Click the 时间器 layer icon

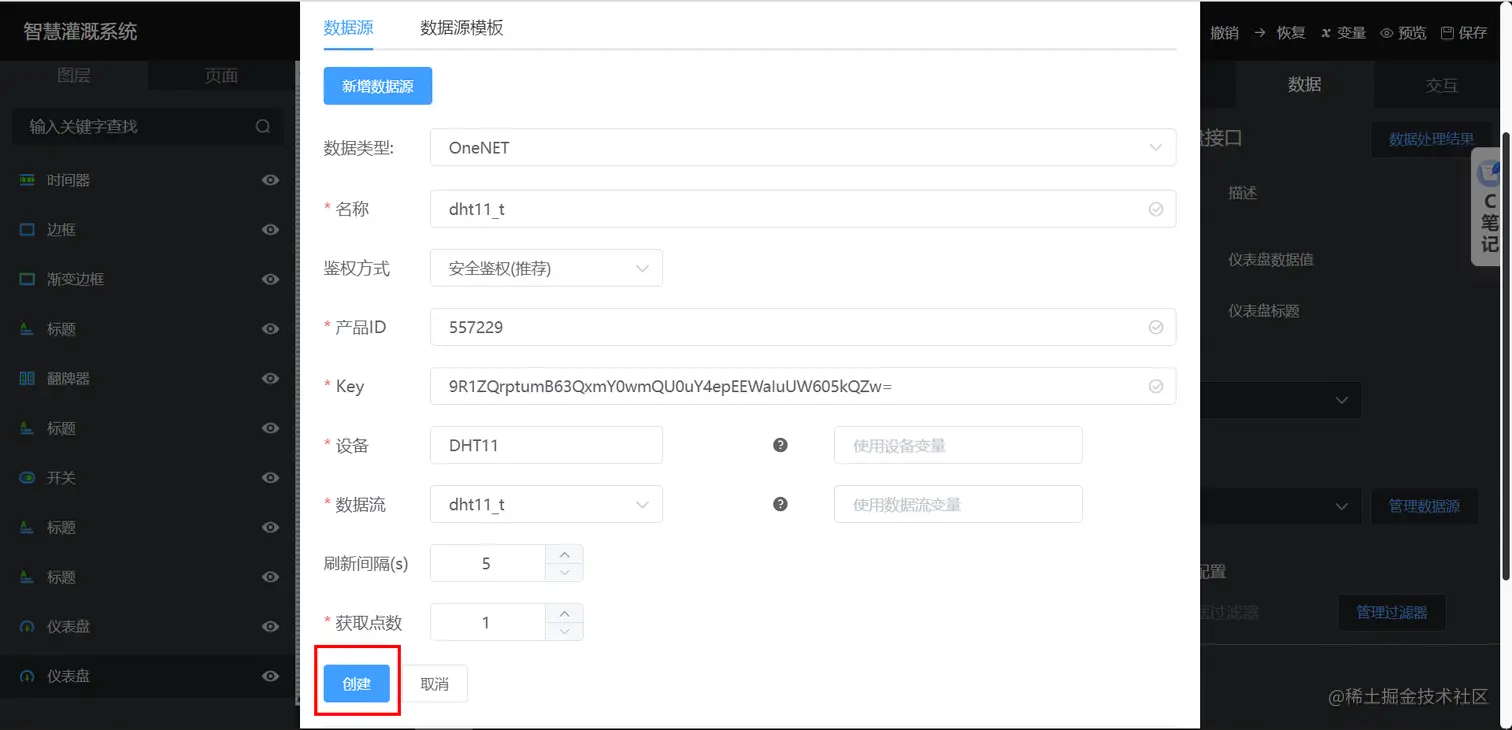pyautogui.click(x=27, y=180)
